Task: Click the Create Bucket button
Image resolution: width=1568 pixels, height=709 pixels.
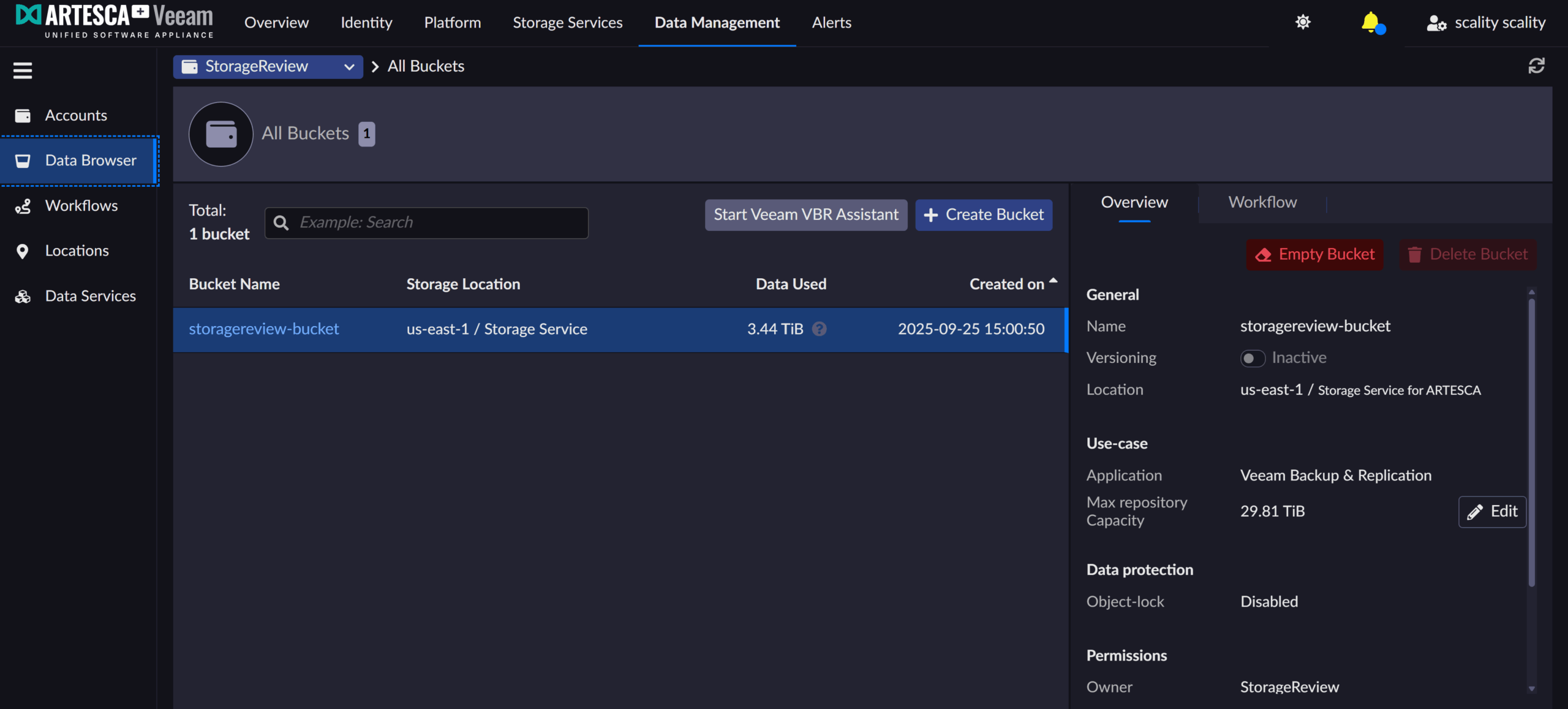Action: 983,215
